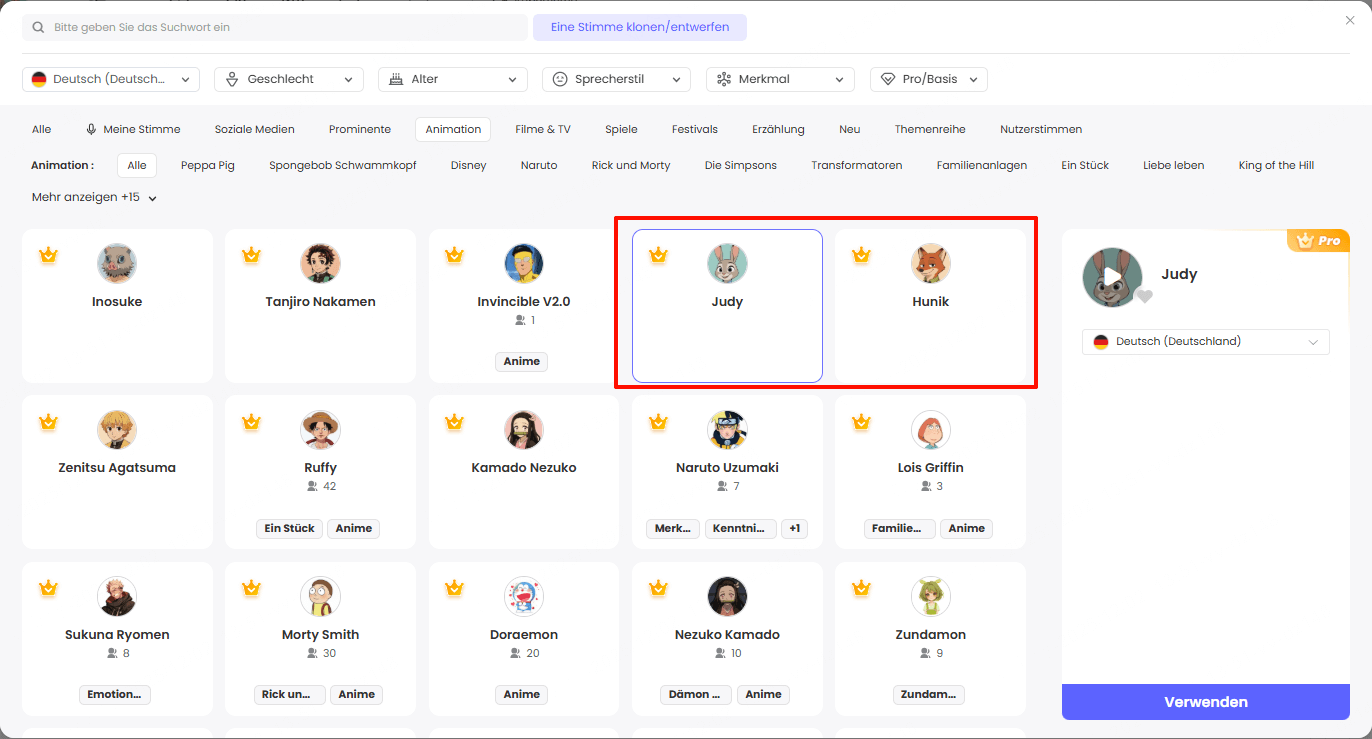Choose the Doraemon avatar icon
1372x739 pixels.
click(x=524, y=596)
